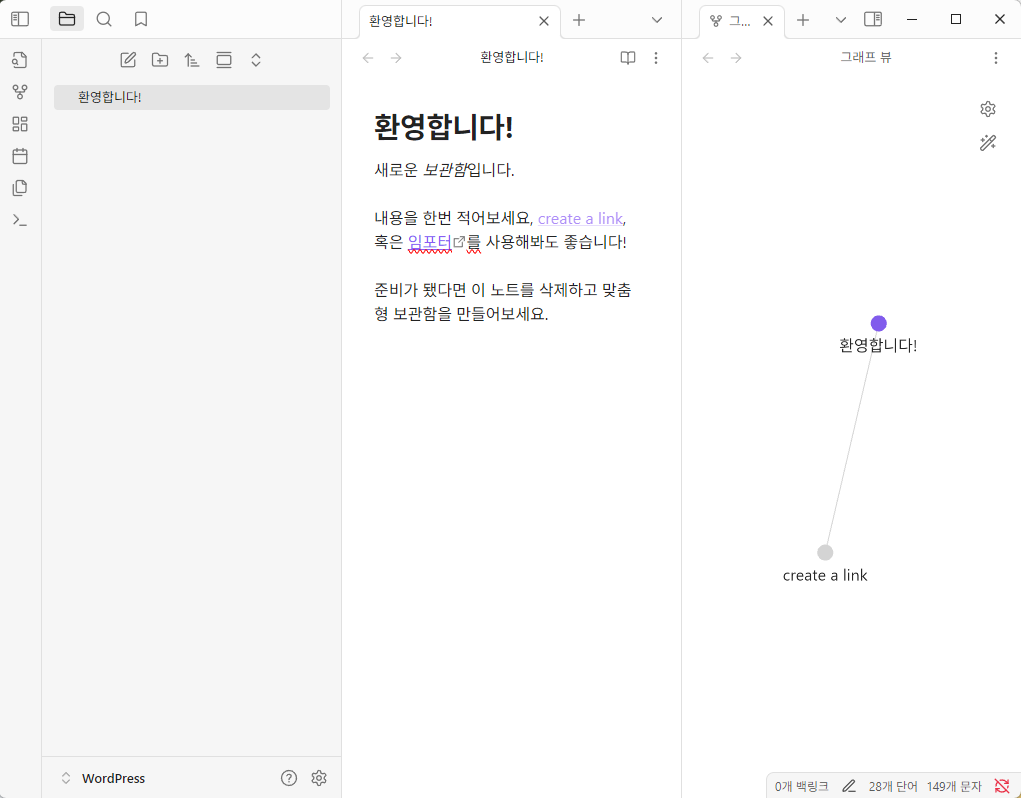Create a new canvas using the cards icon
The width and height of the screenshot is (1021, 798).
(19, 123)
